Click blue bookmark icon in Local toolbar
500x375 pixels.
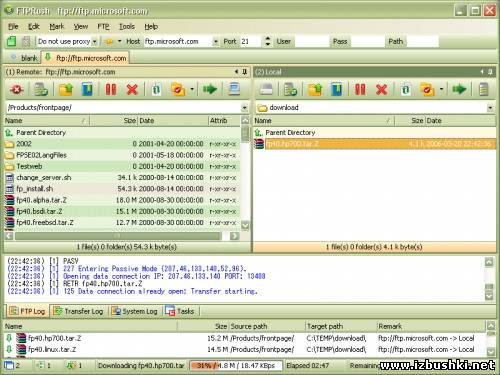point(337,89)
